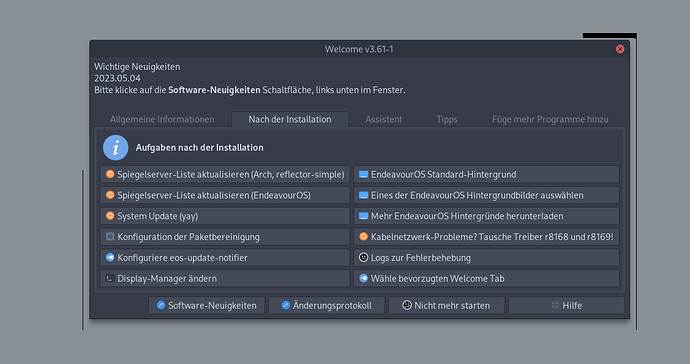690x364 pixels.
Task: Click the icon on the Hilfe button
Action: click(555, 305)
